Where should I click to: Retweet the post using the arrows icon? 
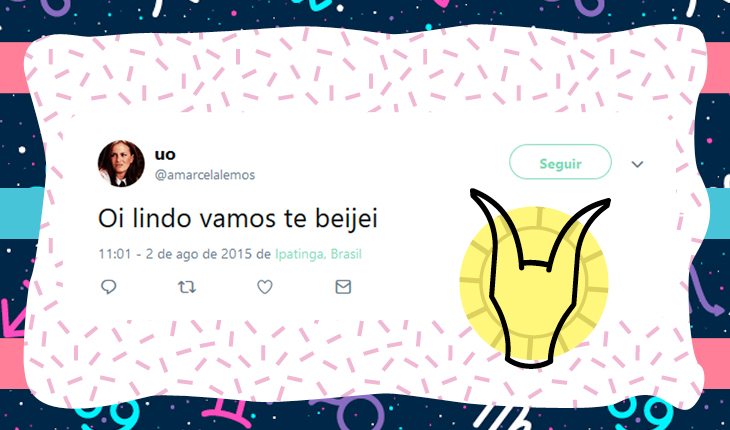pos(187,287)
